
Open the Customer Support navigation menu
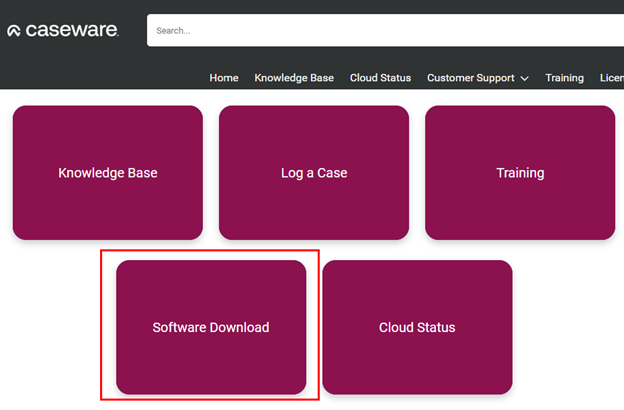point(470,78)
